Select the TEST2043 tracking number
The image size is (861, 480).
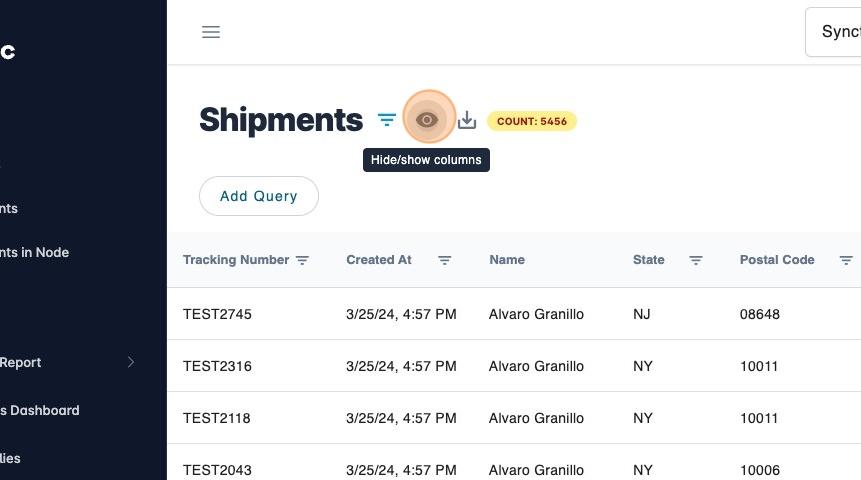click(217, 470)
